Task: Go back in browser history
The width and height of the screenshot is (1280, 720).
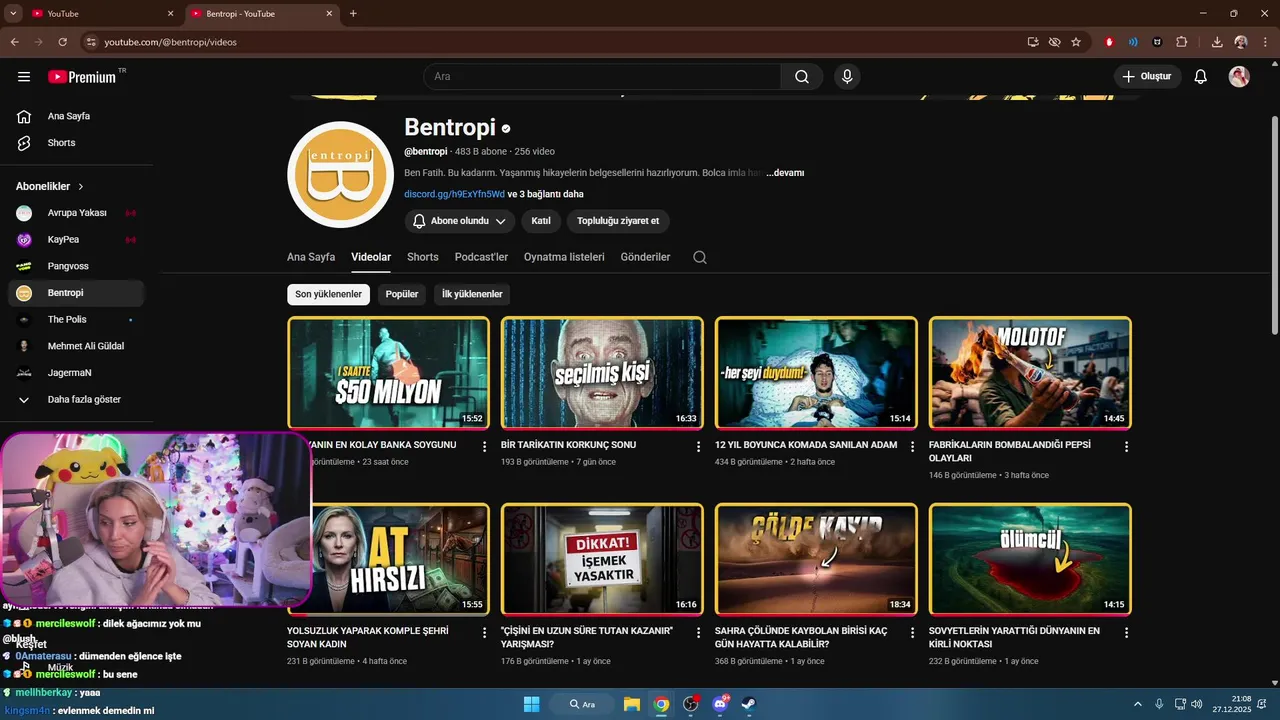Action: (14, 42)
